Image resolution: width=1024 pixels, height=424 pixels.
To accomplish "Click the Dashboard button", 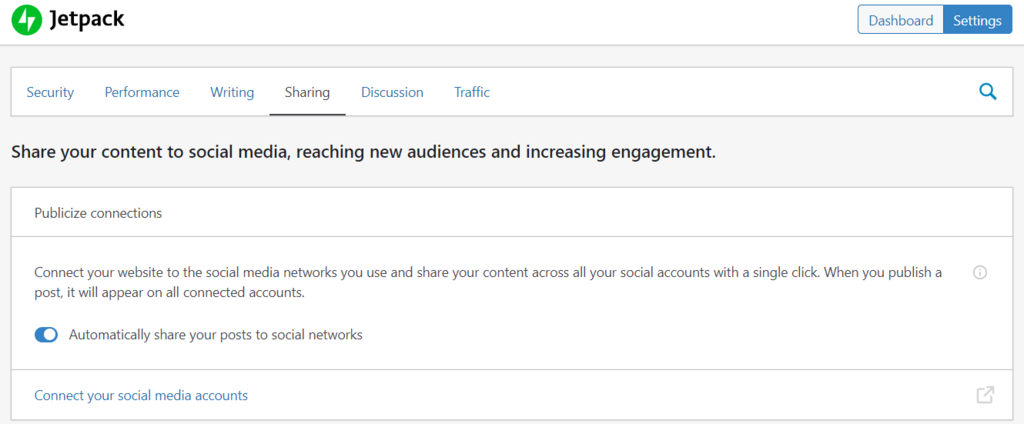I will [900, 20].
